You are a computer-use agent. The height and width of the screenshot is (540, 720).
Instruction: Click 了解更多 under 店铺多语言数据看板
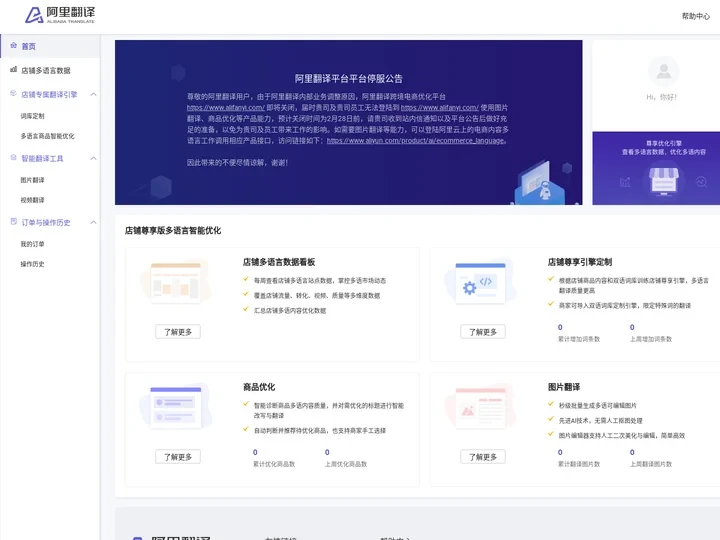point(178,332)
